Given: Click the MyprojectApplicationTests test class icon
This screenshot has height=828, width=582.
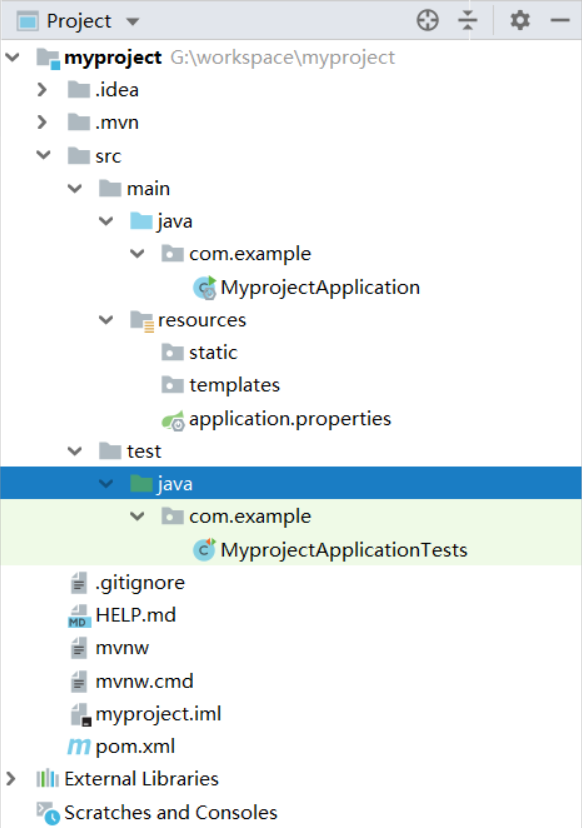Looking at the screenshot, I should click(204, 549).
